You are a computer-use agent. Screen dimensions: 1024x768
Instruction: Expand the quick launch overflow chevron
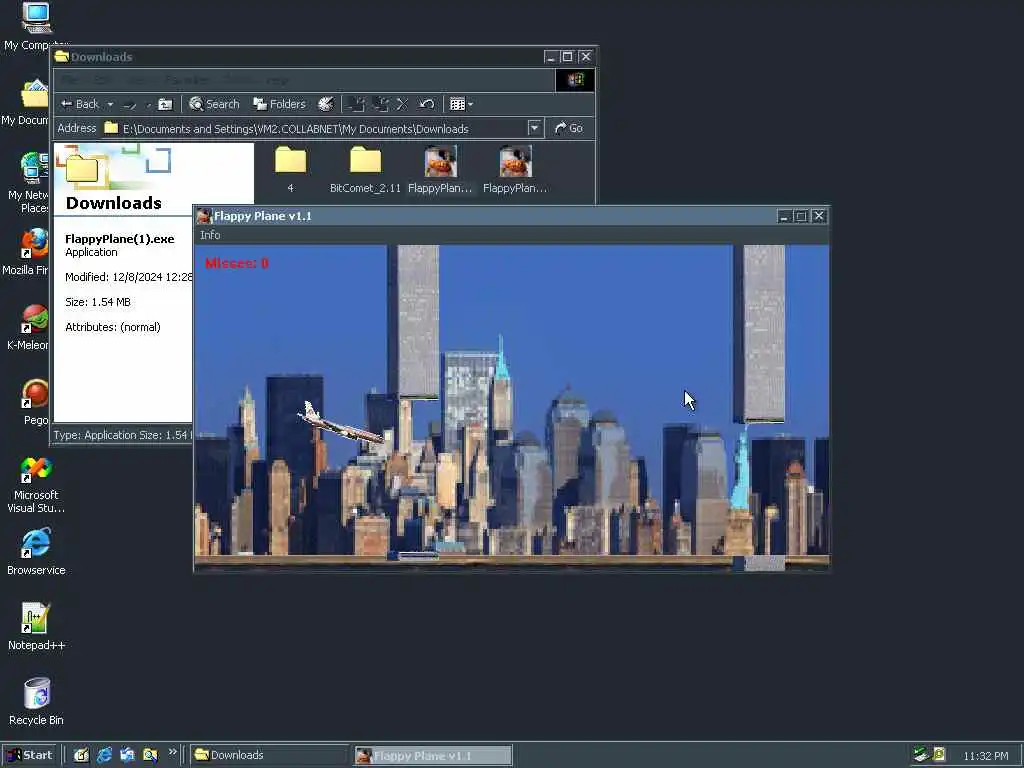point(172,752)
